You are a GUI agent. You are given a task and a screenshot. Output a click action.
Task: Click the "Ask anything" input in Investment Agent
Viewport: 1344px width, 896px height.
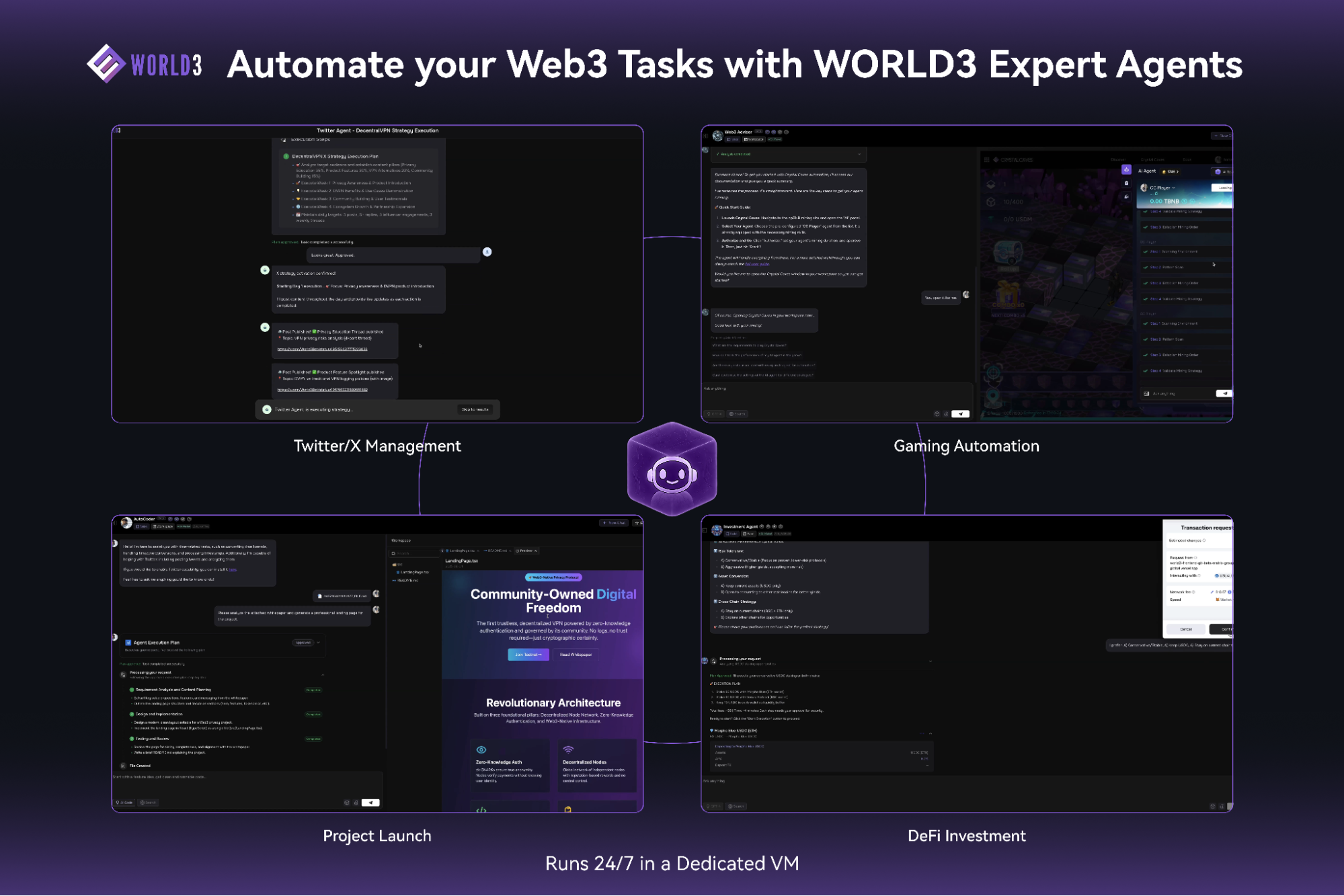(740, 780)
